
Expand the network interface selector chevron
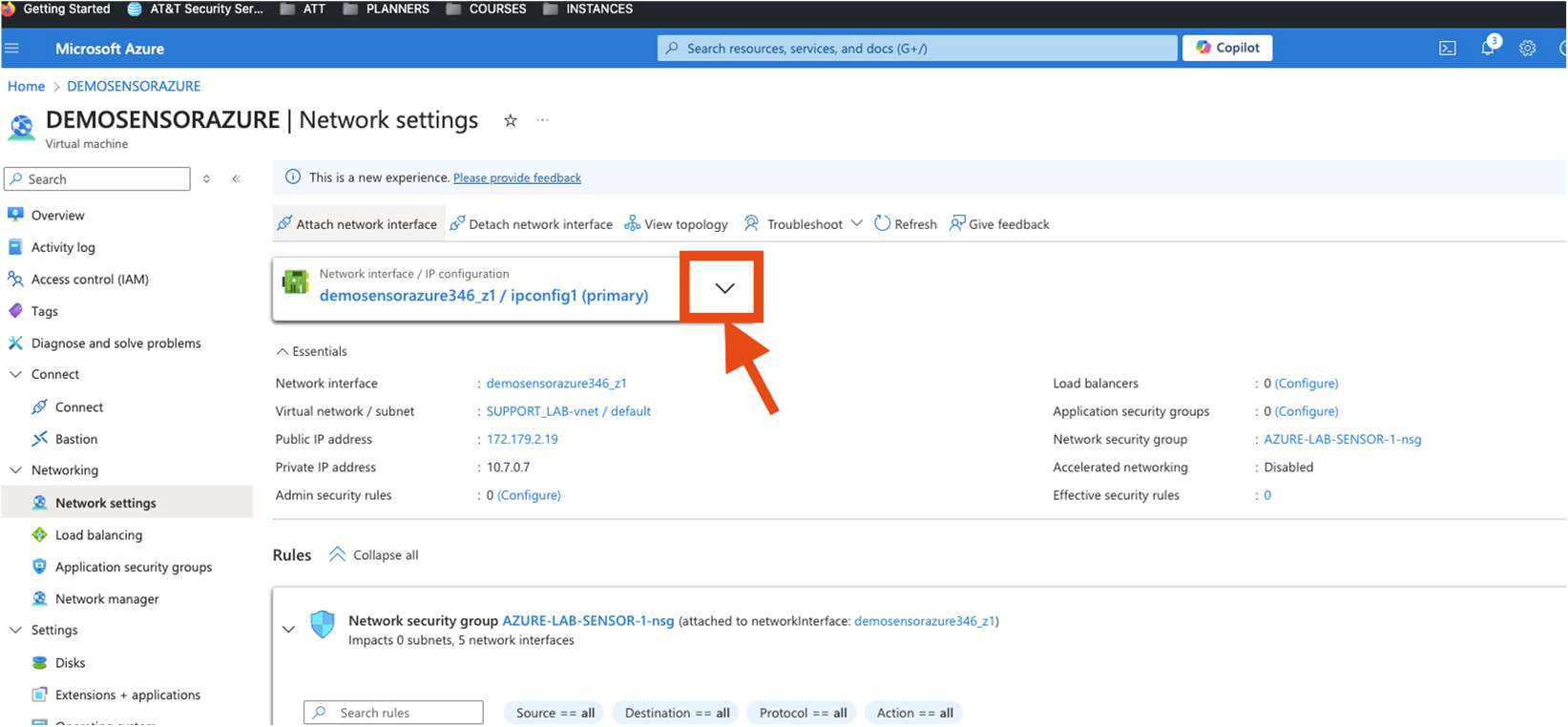724,288
